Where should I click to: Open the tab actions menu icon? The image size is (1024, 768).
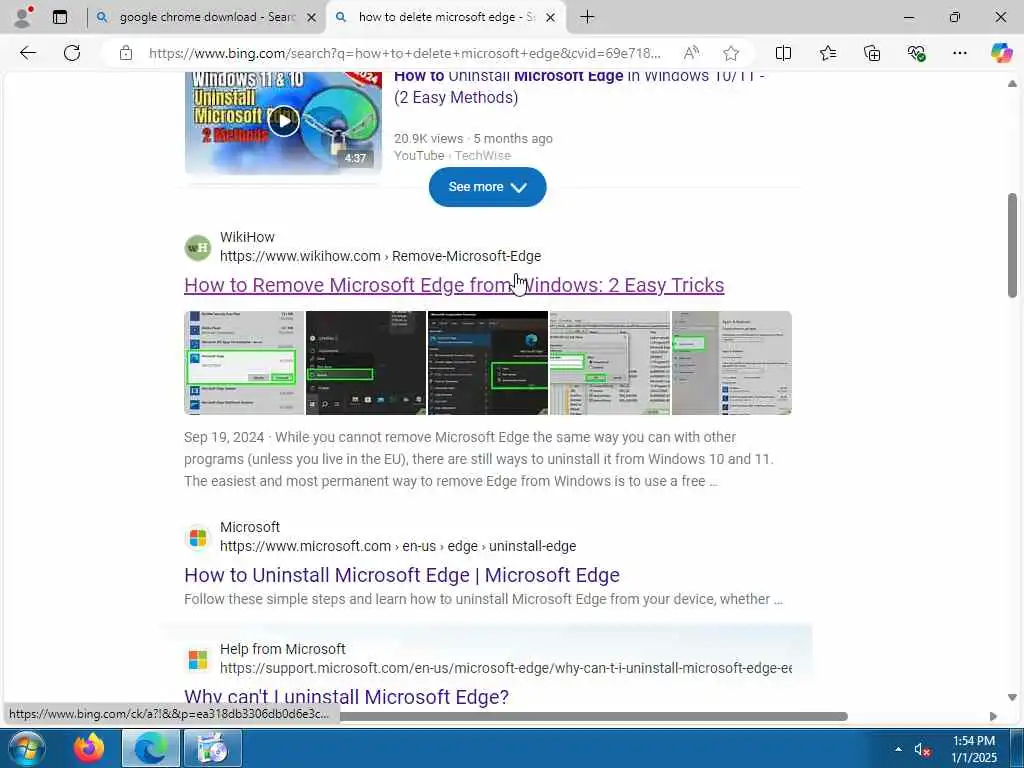click(60, 17)
